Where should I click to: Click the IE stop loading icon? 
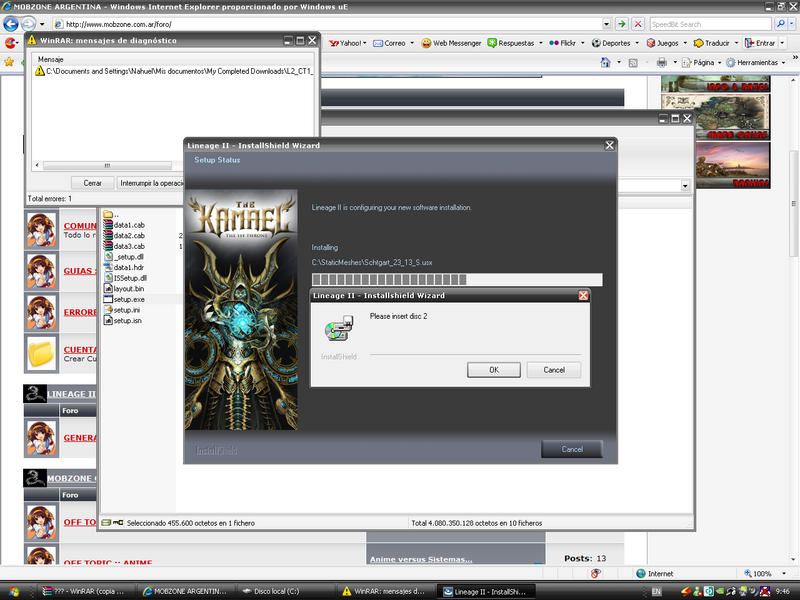[638, 23]
